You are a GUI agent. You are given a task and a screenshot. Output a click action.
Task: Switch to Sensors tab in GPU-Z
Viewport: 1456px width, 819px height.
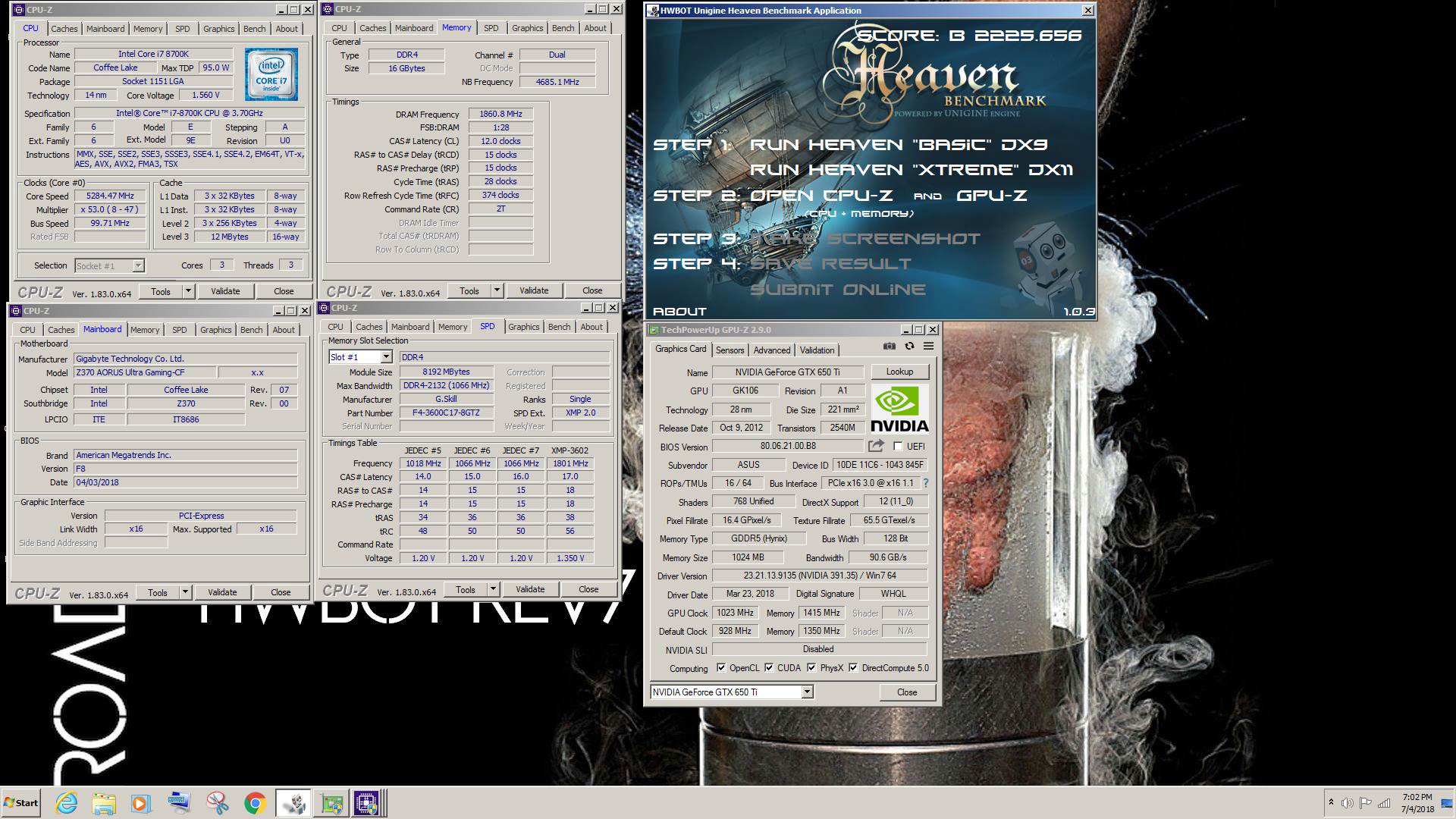(730, 350)
